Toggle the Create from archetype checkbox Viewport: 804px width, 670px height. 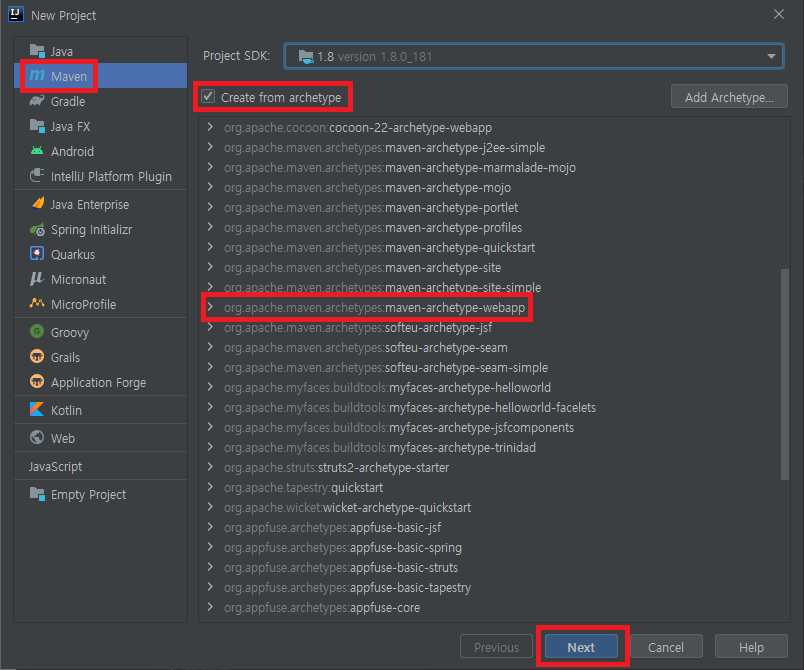click(x=208, y=96)
